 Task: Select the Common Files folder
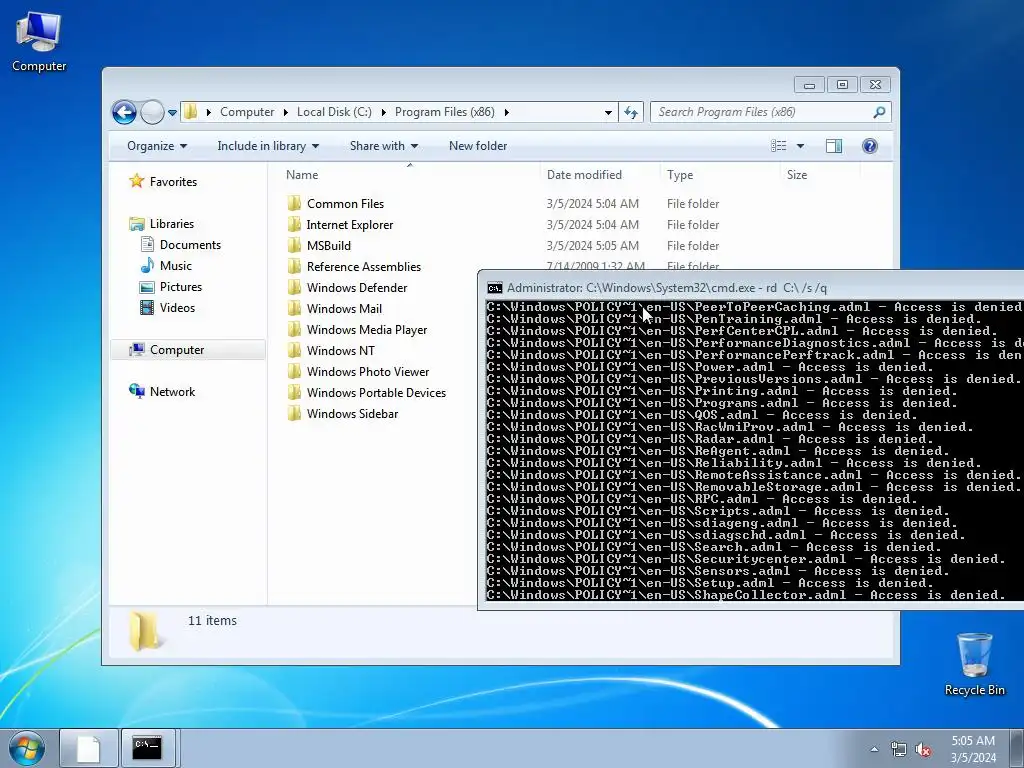(345, 204)
